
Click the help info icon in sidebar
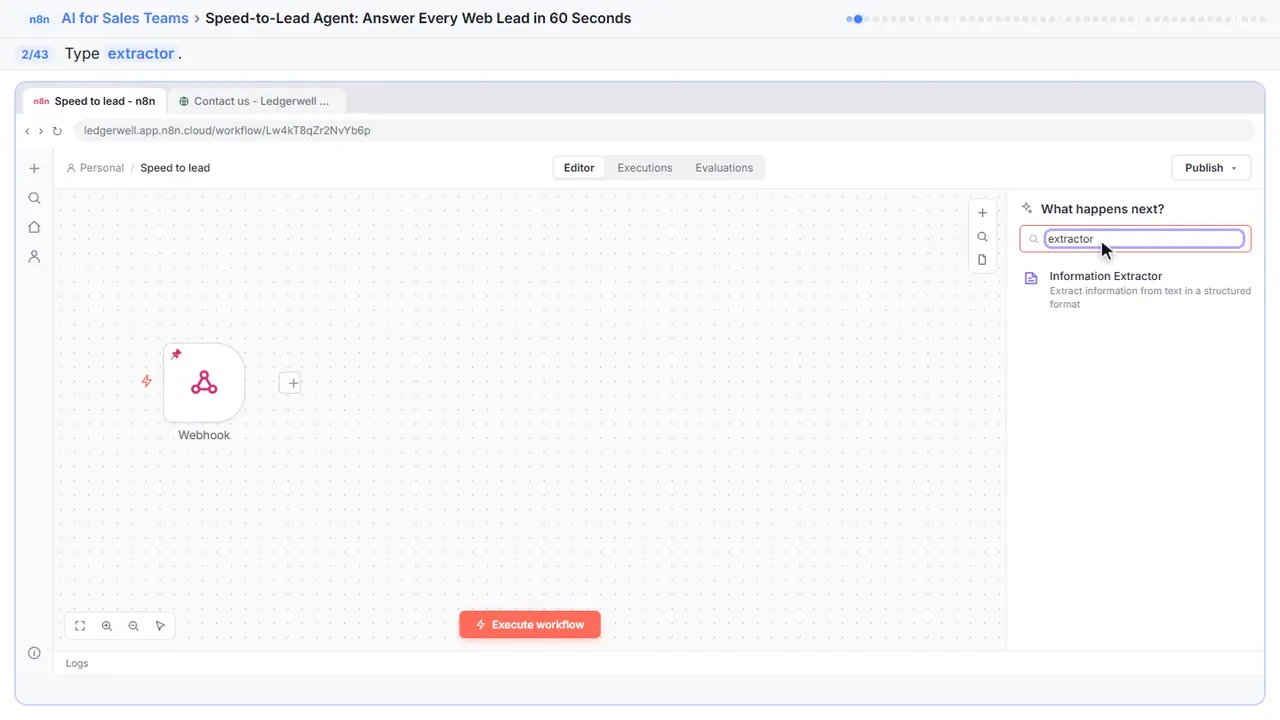(34, 653)
